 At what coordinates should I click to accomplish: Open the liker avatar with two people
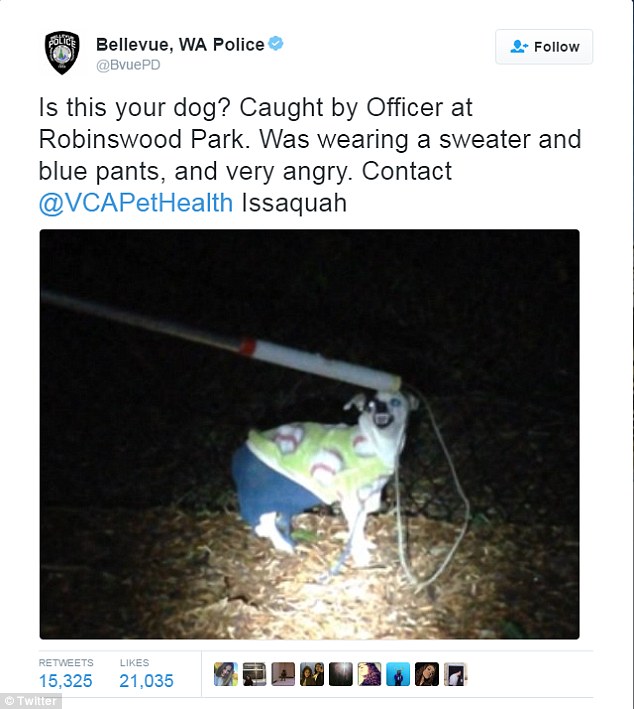pos(312,674)
